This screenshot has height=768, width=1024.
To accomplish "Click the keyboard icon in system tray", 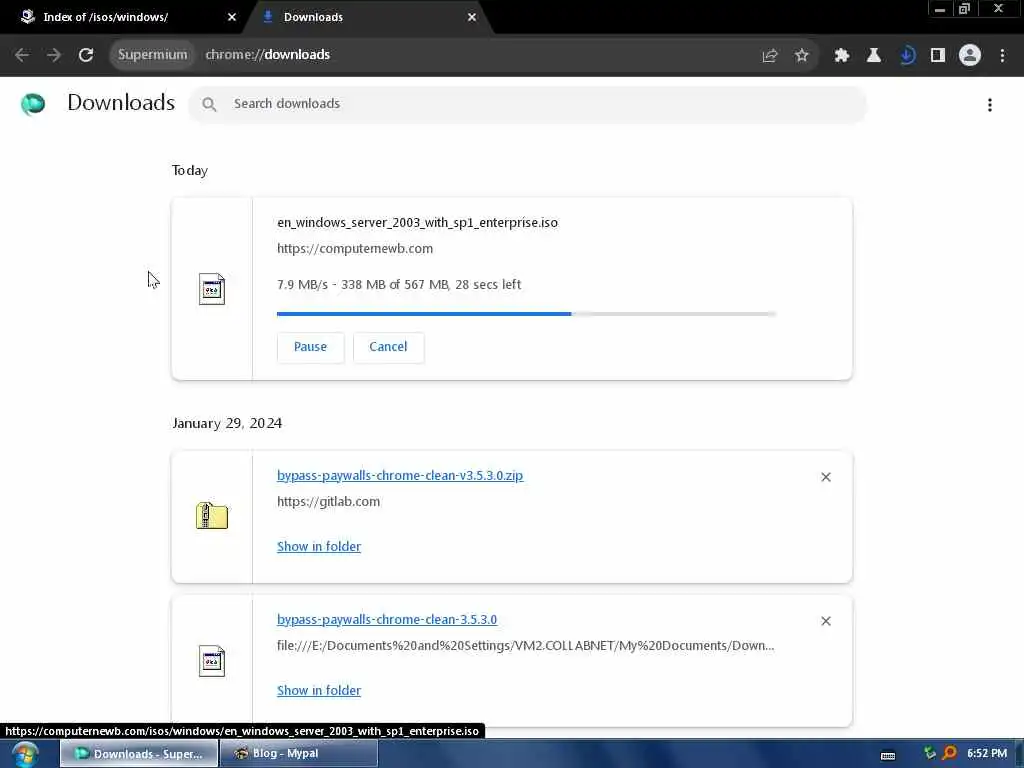I will pyautogui.click(x=888, y=756).
